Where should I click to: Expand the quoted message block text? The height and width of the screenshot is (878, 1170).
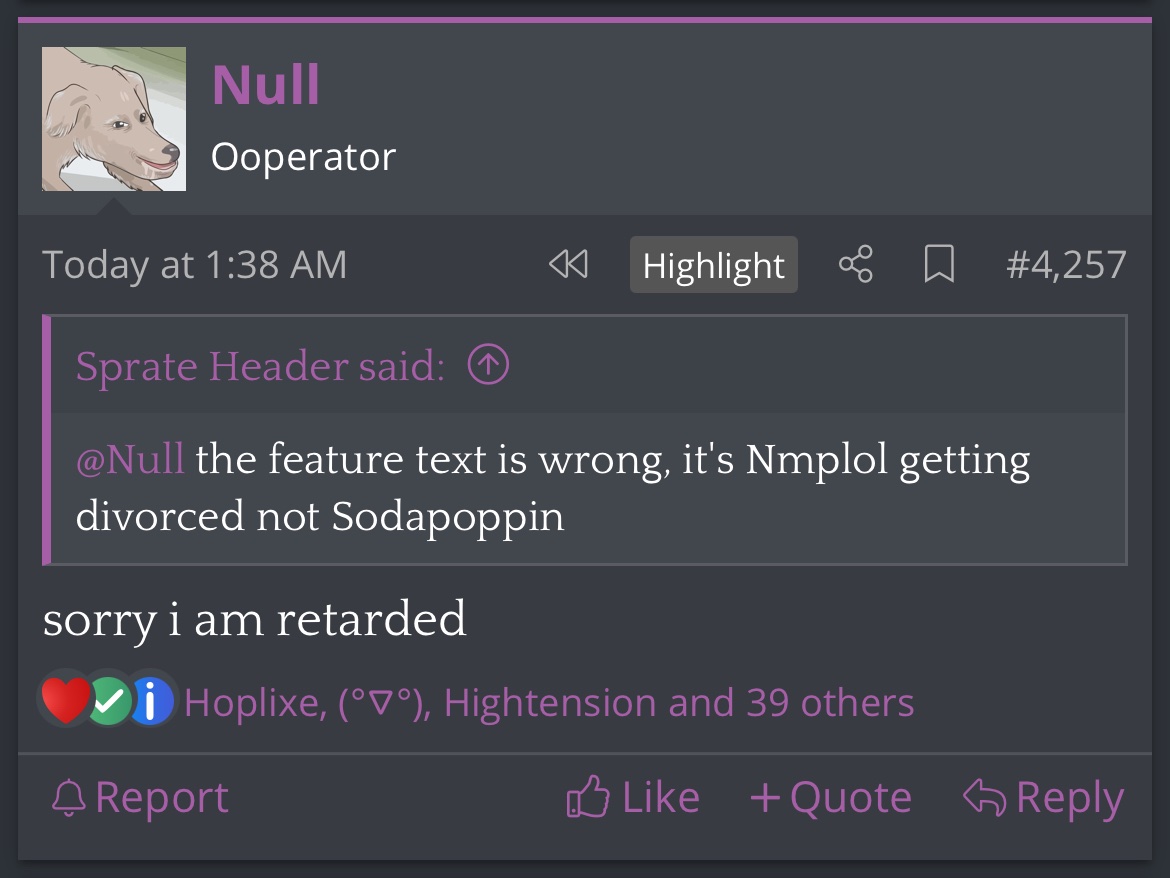pos(553,487)
